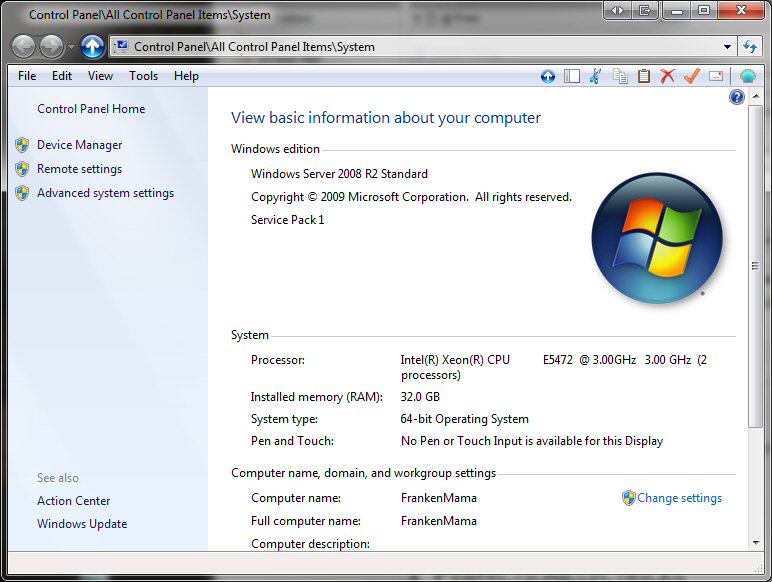
Task: Click the small blue Up toolbar icon
Action: point(547,76)
